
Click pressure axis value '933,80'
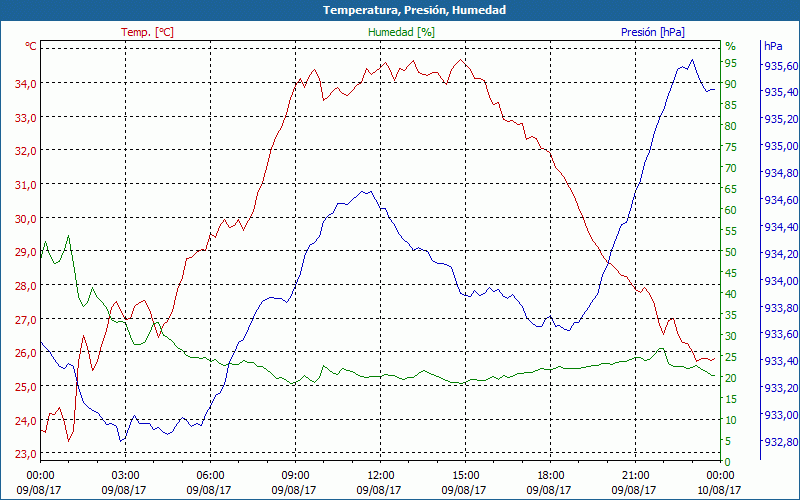click(781, 308)
